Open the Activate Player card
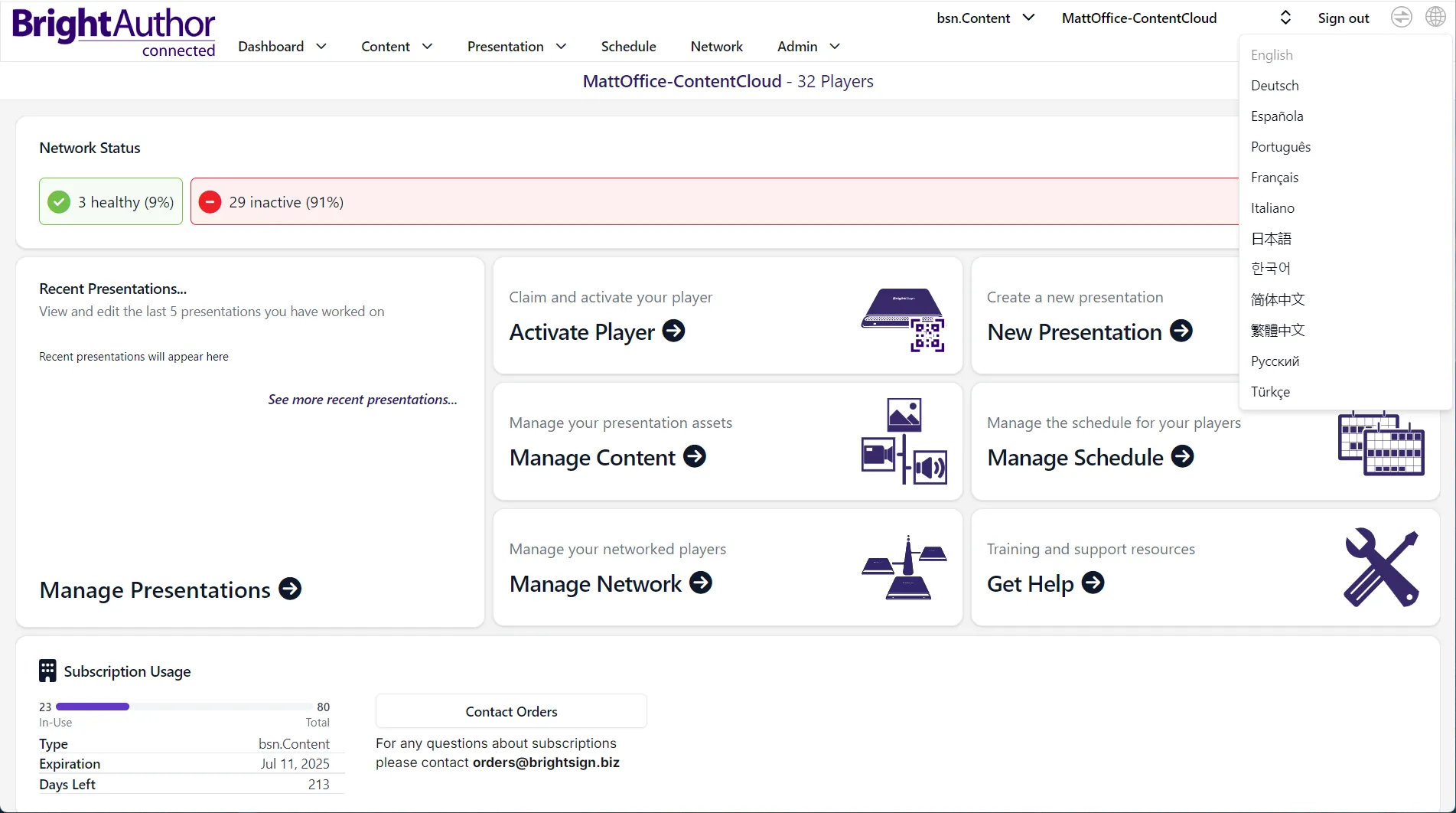Viewport: 1456px width, 813px height. pos(728,315)
